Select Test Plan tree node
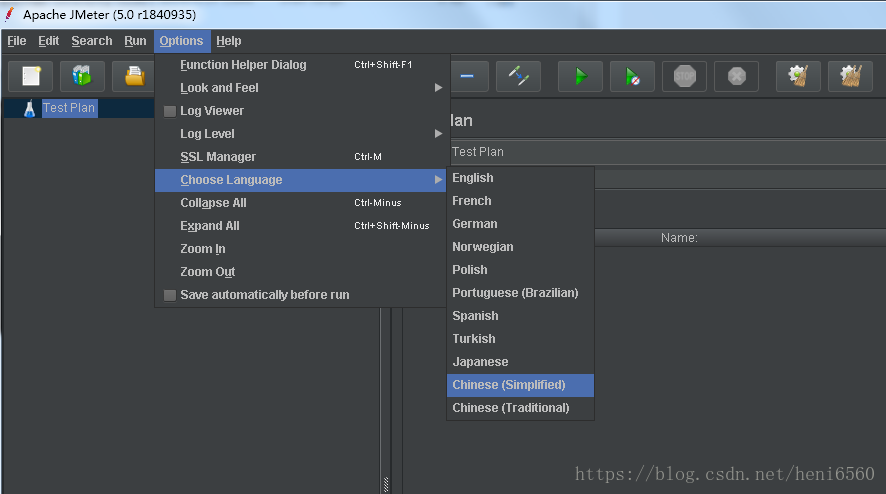Viewport: 886px width, 494px height. click(69, 108)
